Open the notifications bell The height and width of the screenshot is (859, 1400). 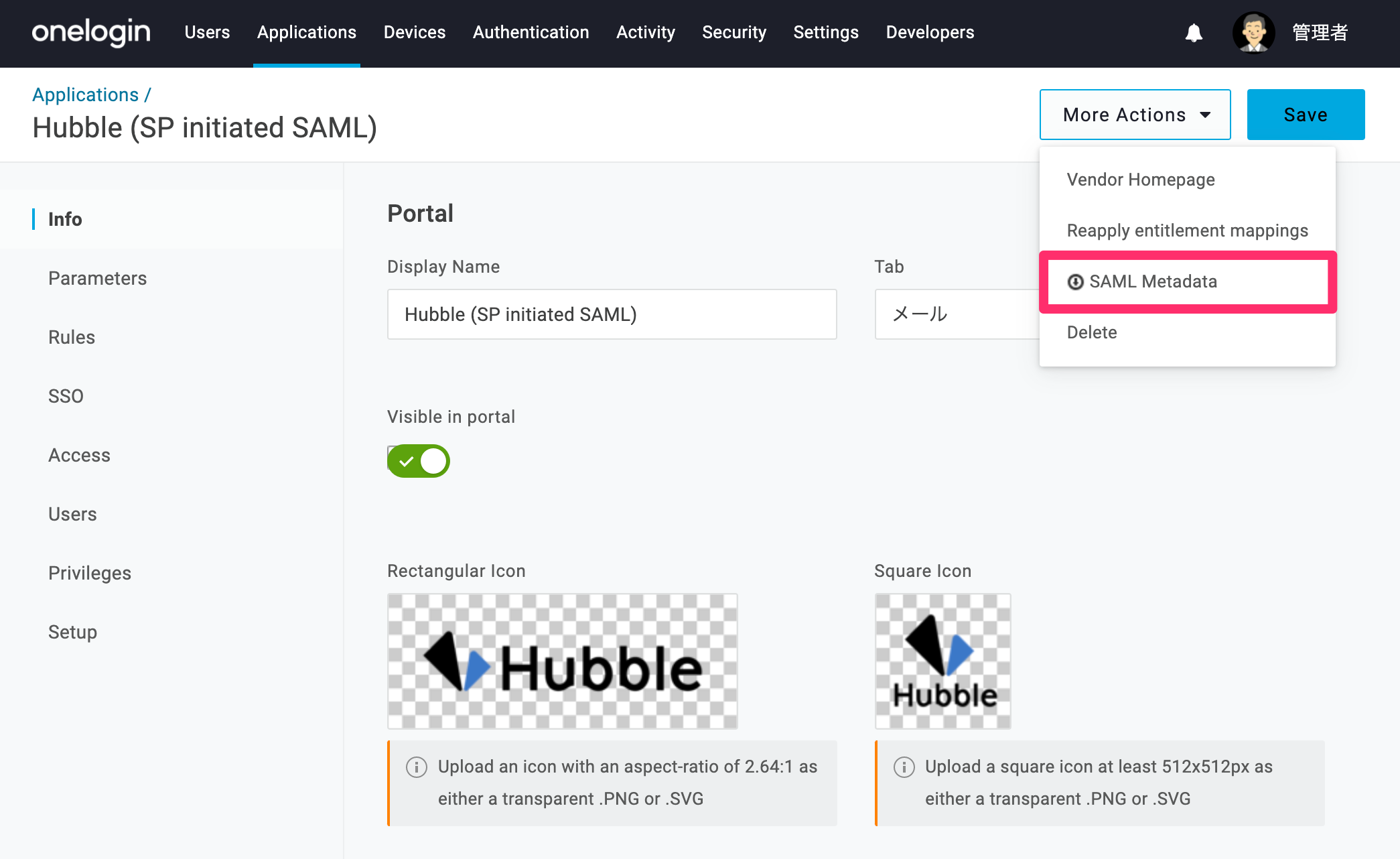(1194, 33)
